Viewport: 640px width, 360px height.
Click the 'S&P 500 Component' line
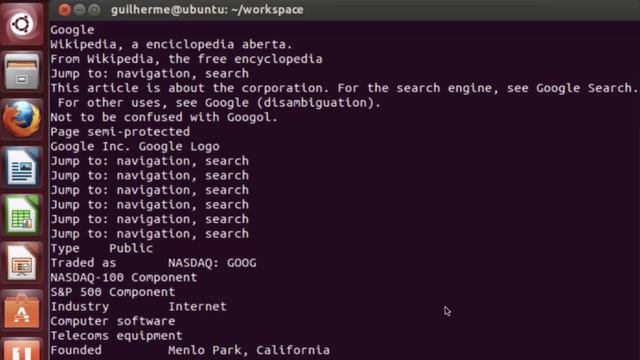tap(113, 292)
